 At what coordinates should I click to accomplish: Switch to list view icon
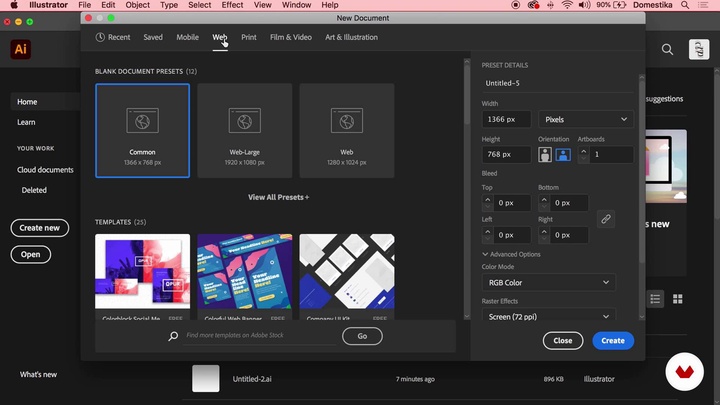656,299
